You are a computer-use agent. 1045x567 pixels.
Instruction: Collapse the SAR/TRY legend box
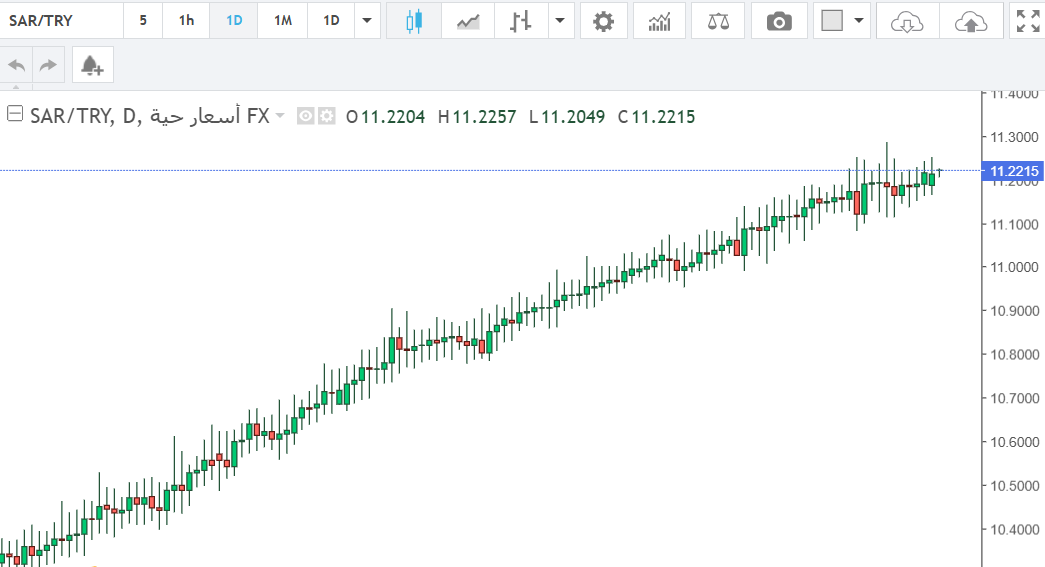pos(14,115)
